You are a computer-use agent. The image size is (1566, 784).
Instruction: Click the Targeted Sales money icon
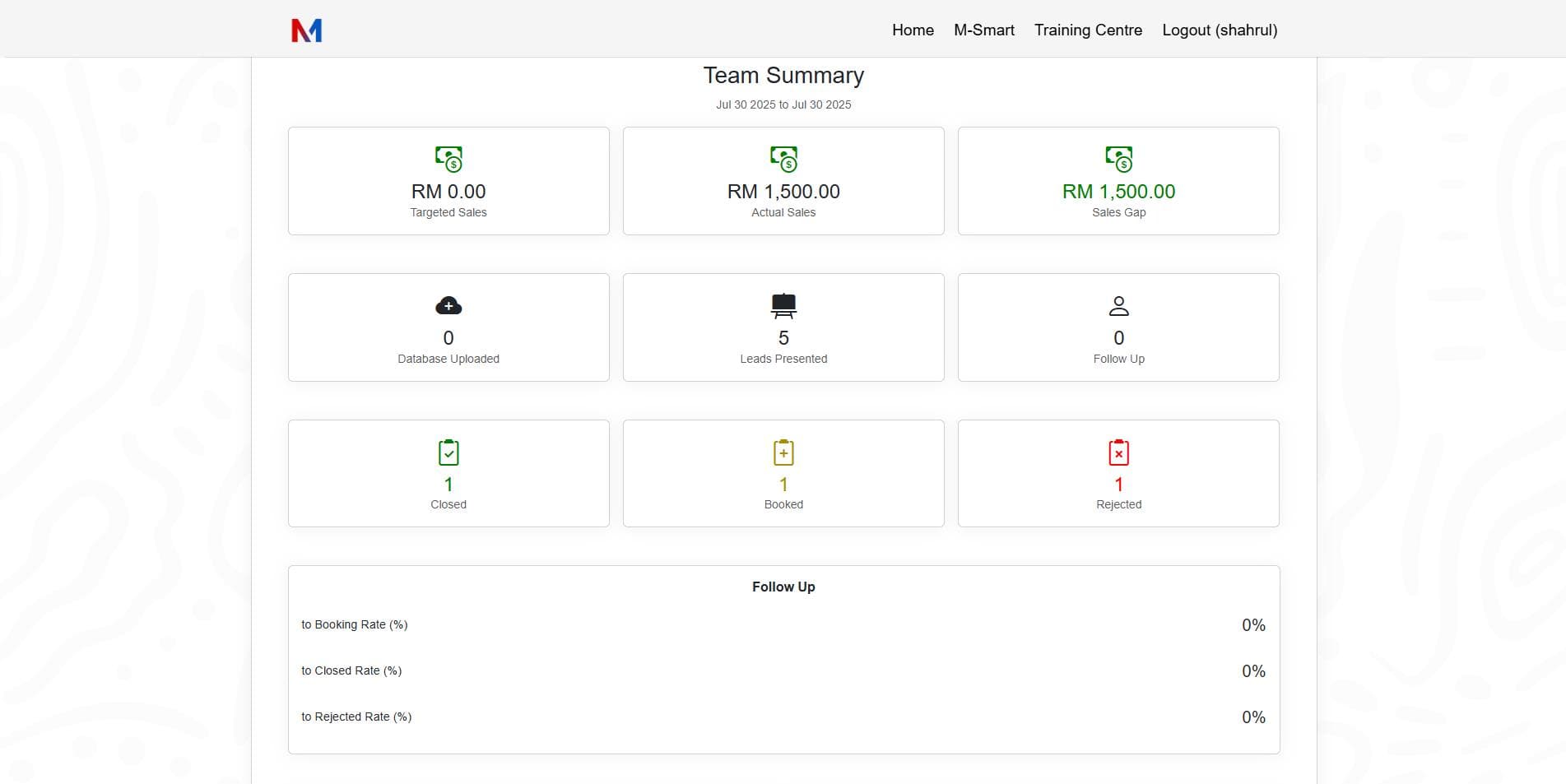click(x=448, y=159)
